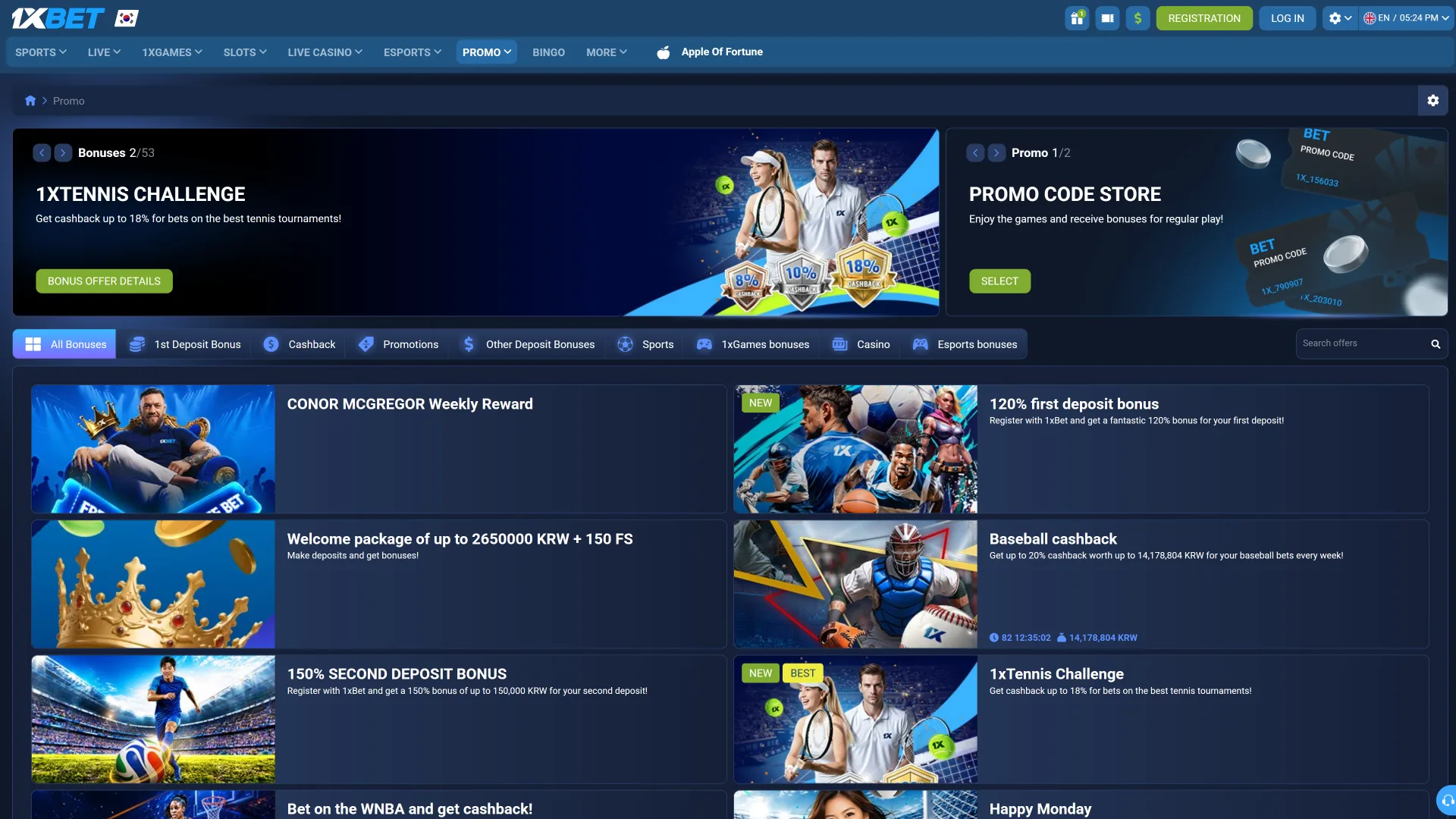Open Happy Monday offer title
Image resolution: width=1456 pixels, height=819 pixels.
tap(1040, 809)
